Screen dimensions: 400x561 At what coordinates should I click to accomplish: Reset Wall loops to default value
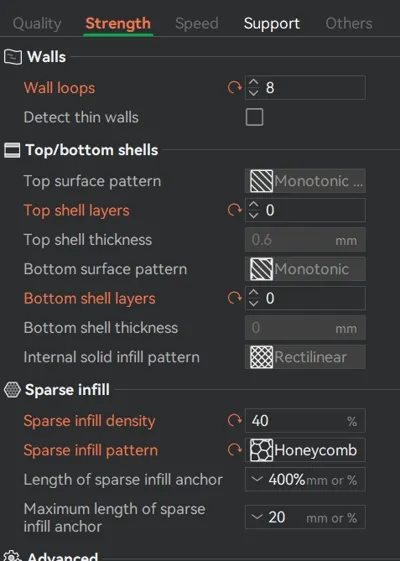pos(235,87)
